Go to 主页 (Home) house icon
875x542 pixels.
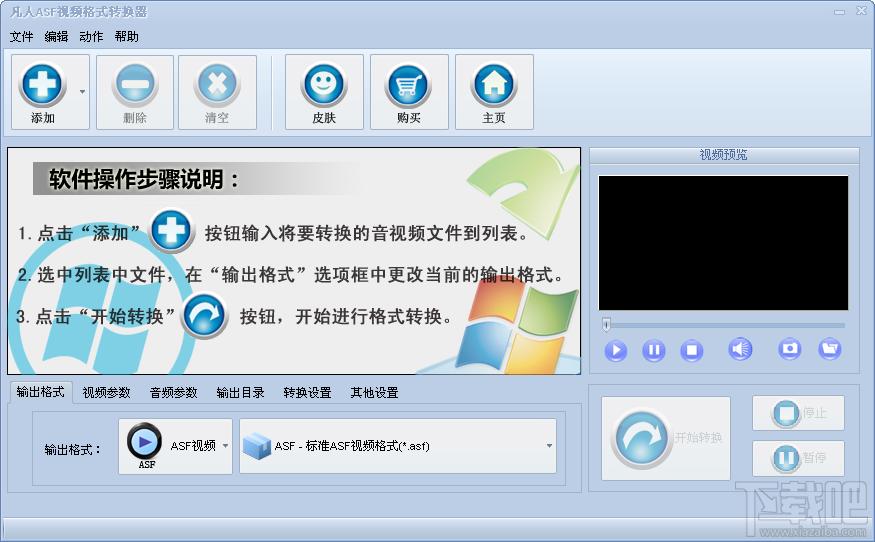point(494,85)
